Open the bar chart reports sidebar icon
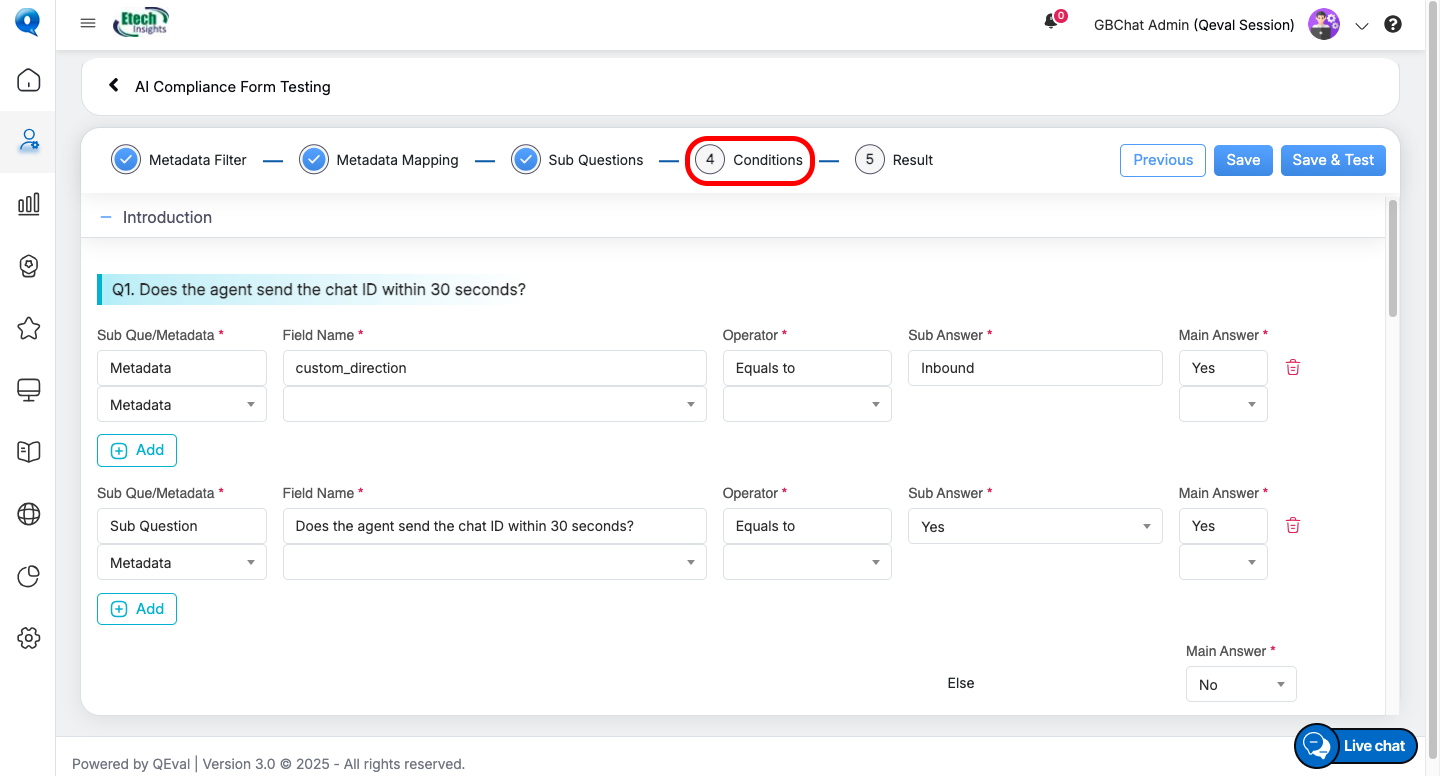This screenshot has height=776, width=1440. pyautogui.click(x=29, y=204)
